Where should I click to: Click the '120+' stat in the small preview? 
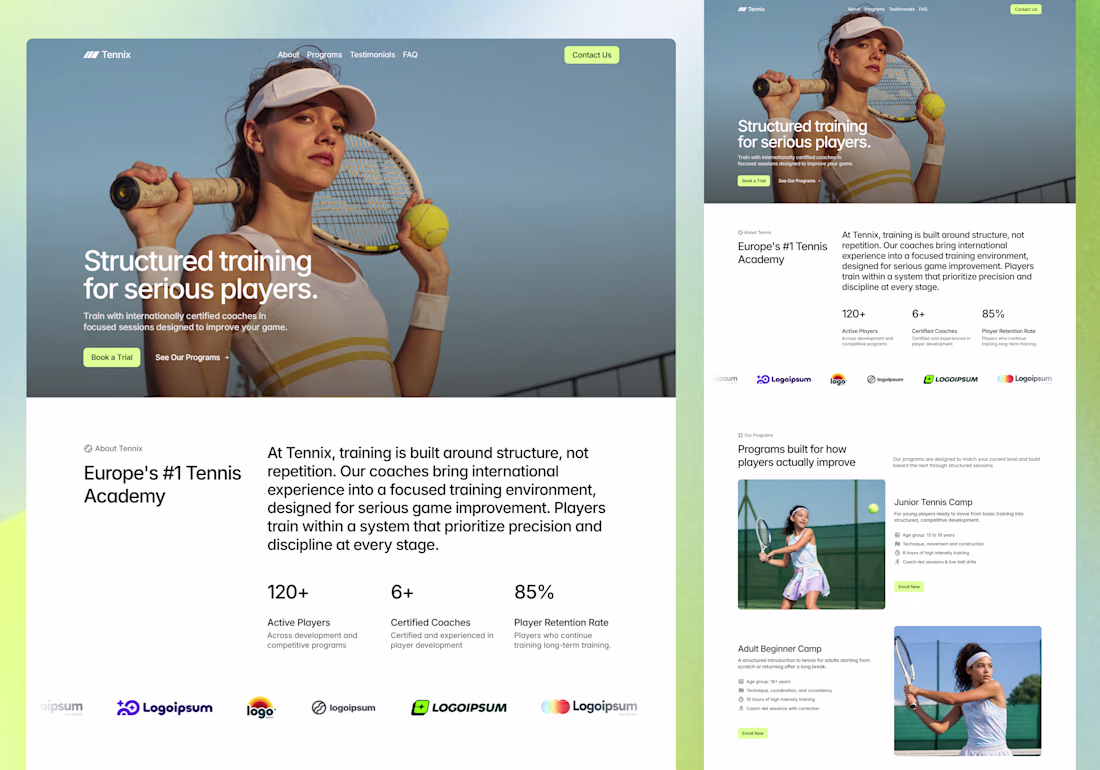pos(854,314)
